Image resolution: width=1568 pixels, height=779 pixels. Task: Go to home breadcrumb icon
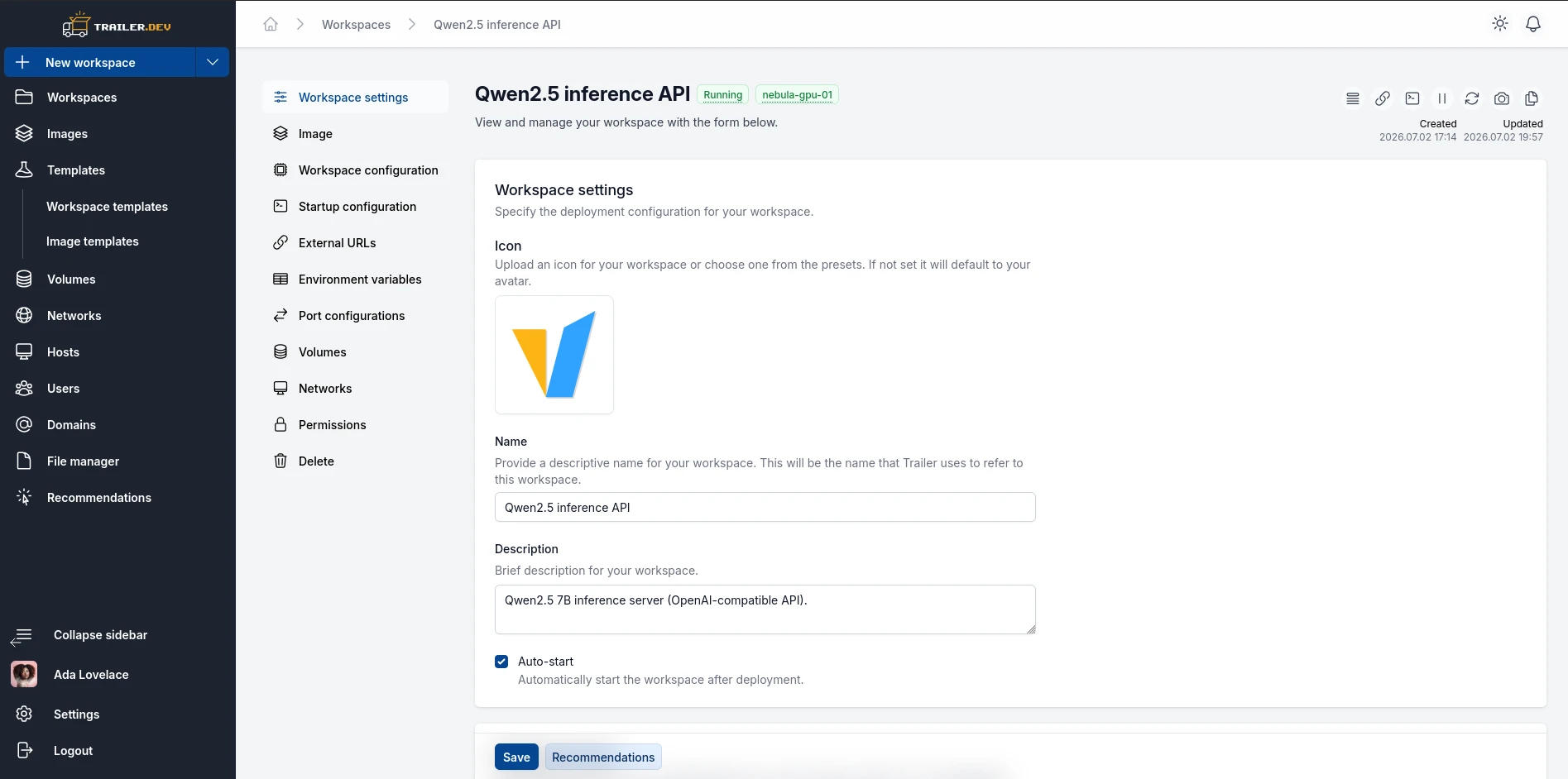coord(271,24)
